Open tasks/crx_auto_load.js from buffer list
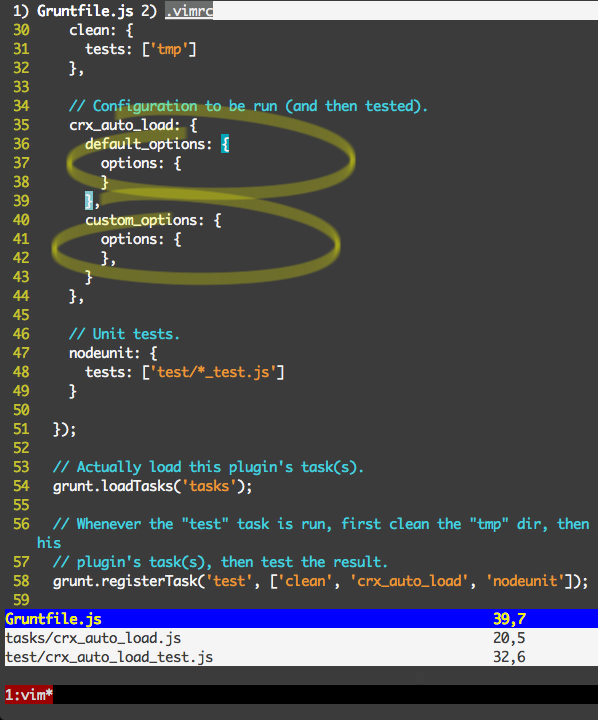The width and height of the screenshot is (598, 720). 93,638
